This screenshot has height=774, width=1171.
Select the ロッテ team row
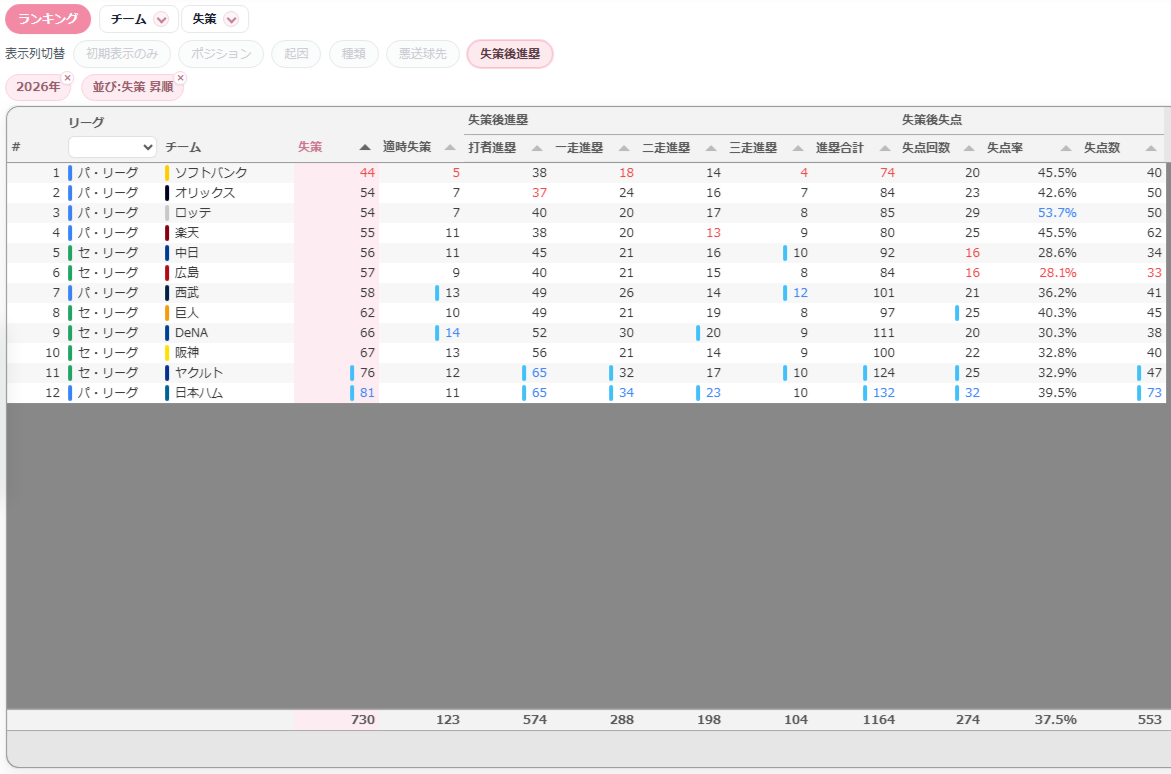click(585, 213)
